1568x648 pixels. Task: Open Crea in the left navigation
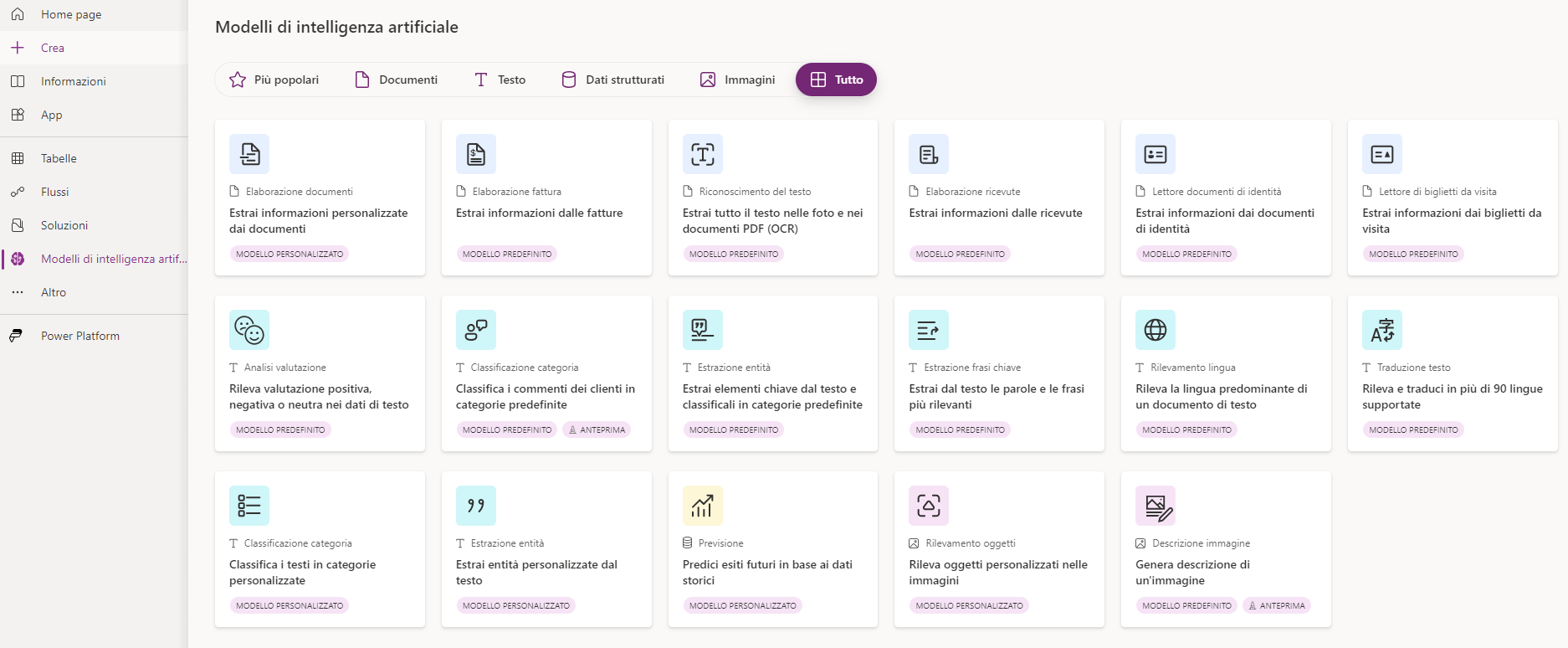(x=53, y=48)
